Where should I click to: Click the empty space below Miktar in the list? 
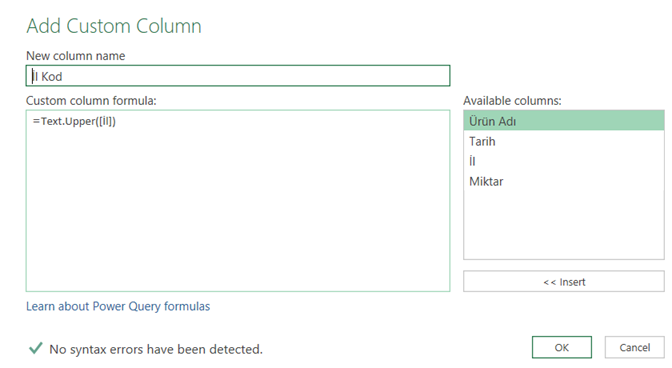[x=564, y=225]
